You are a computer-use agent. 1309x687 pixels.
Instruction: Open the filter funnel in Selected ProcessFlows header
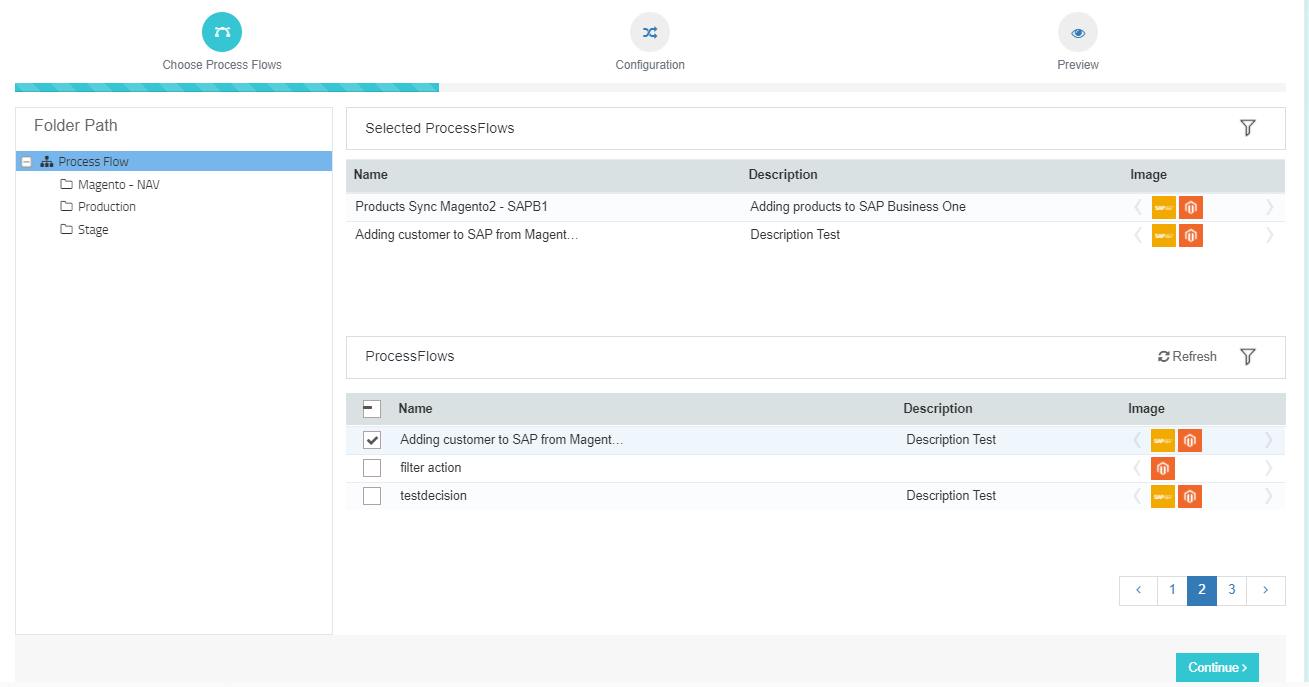pyautogui.click(x=1247, y=128)
